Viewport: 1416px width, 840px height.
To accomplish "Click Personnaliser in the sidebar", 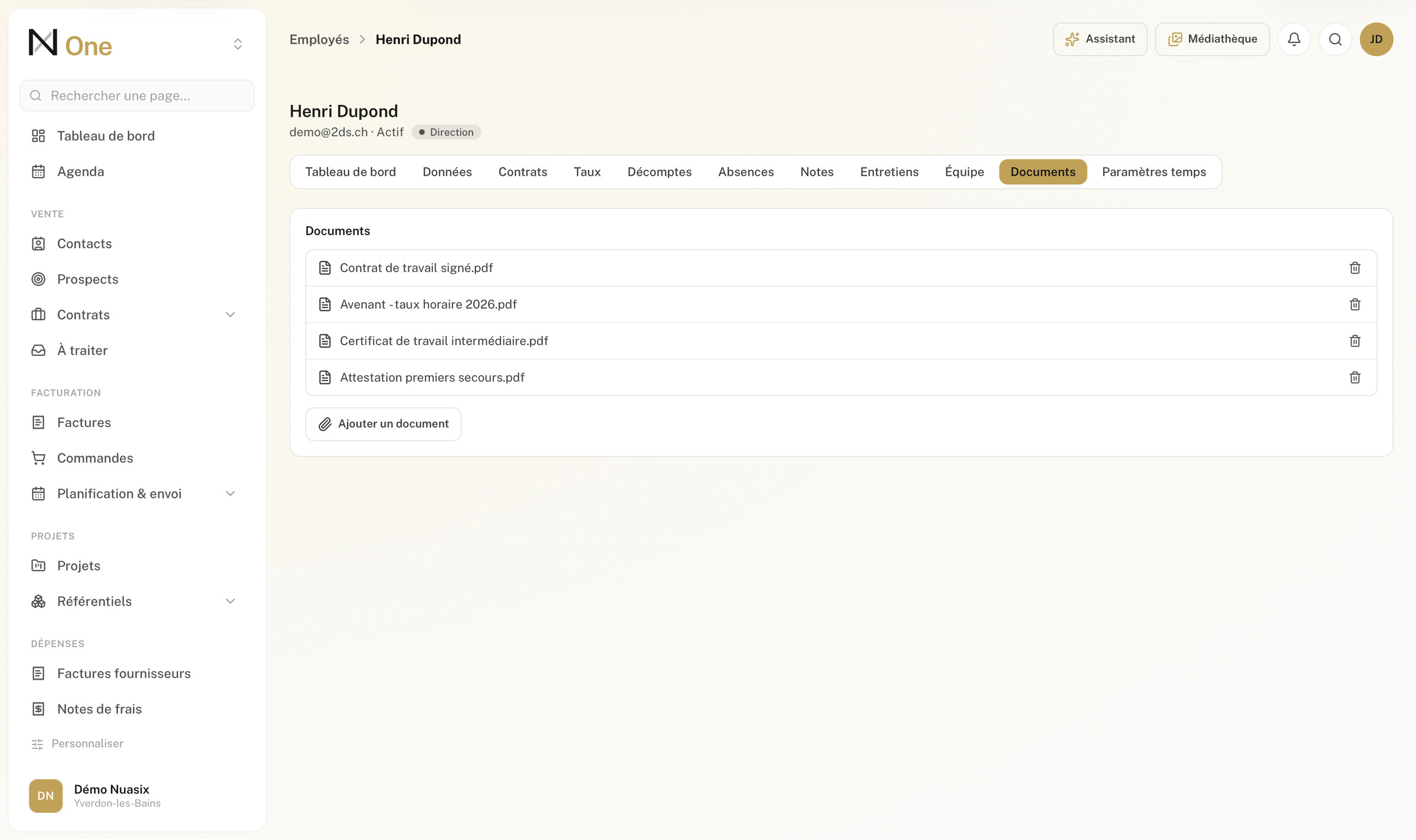I will coord(77,744).
